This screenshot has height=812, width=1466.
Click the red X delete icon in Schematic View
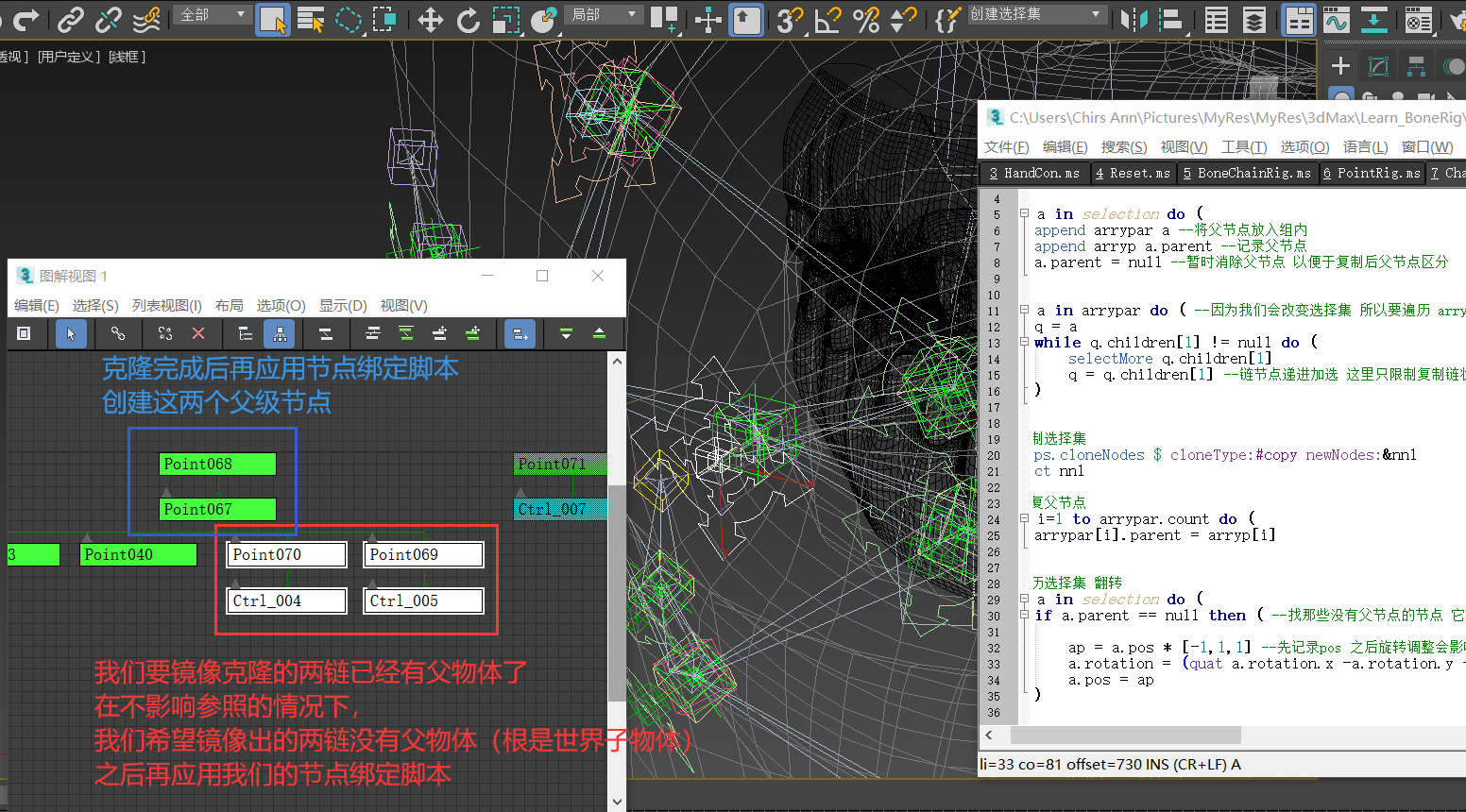click(x=198, y=333)
